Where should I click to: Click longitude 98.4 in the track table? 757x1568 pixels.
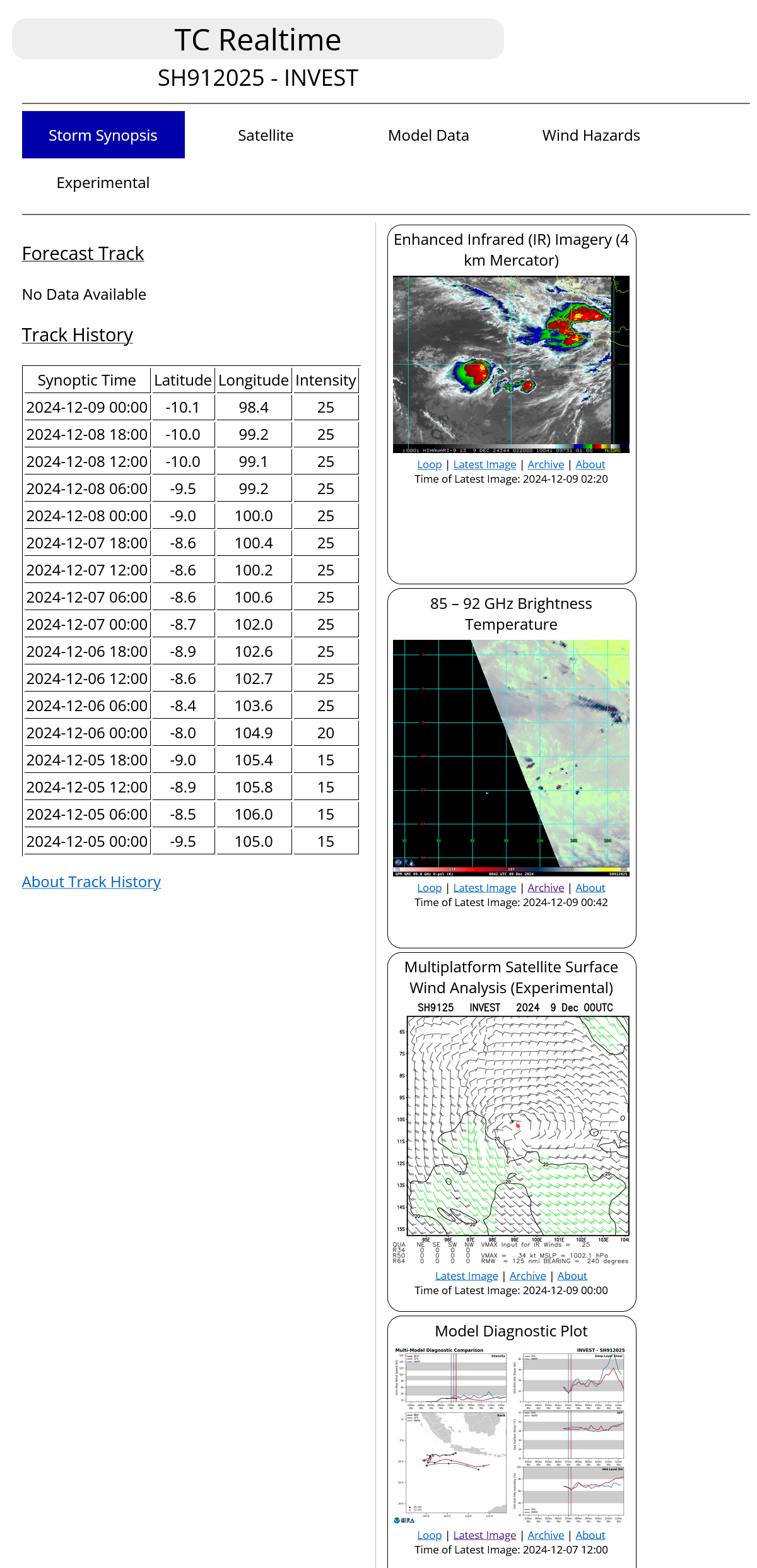pyautogui.click(x=254, y=407)
